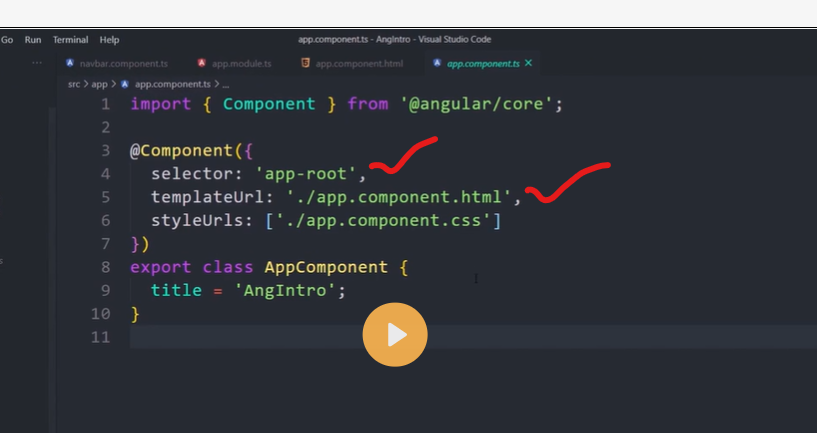Click the Angular icon on app.module.ts tab

tap(202, 63)
